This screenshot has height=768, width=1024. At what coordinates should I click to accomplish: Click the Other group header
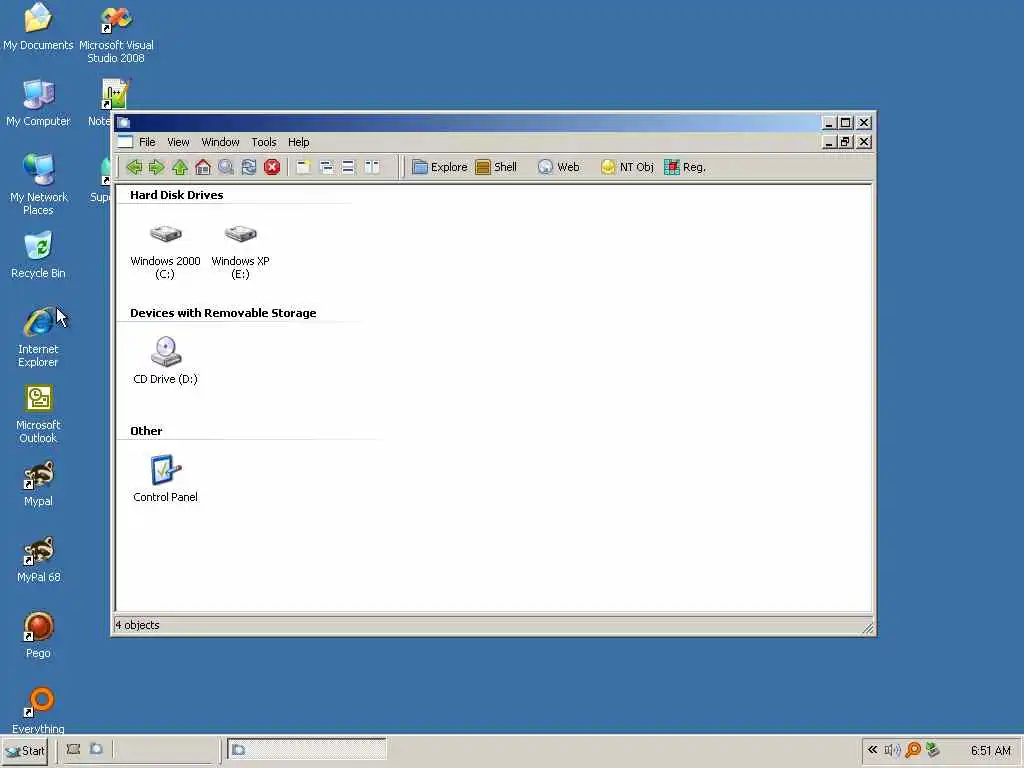point(146,431)
